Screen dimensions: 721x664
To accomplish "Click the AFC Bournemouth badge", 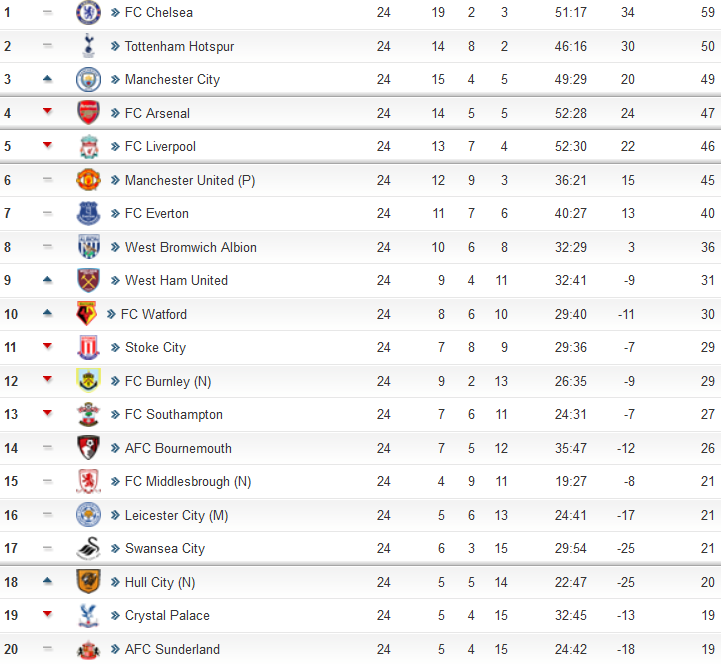I will coord(88,447).
